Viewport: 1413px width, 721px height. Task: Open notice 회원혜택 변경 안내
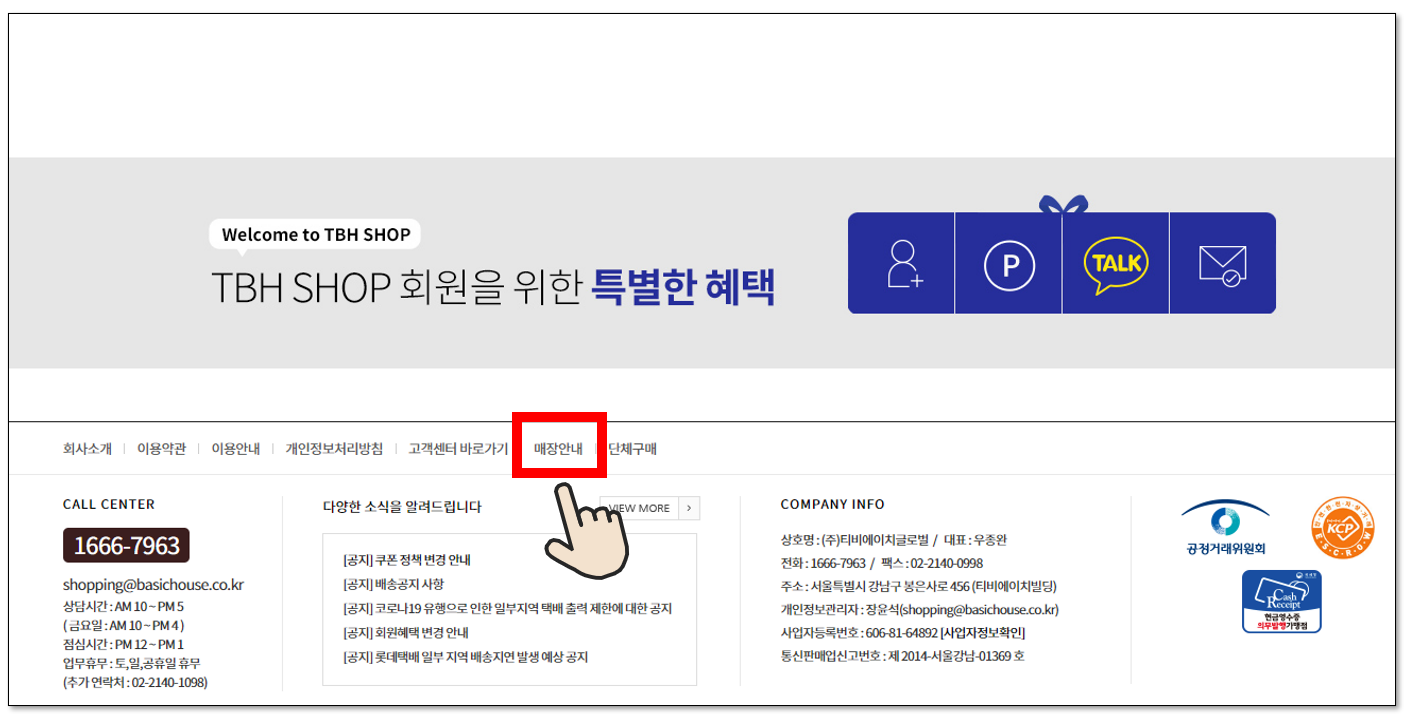pos(405,632)
